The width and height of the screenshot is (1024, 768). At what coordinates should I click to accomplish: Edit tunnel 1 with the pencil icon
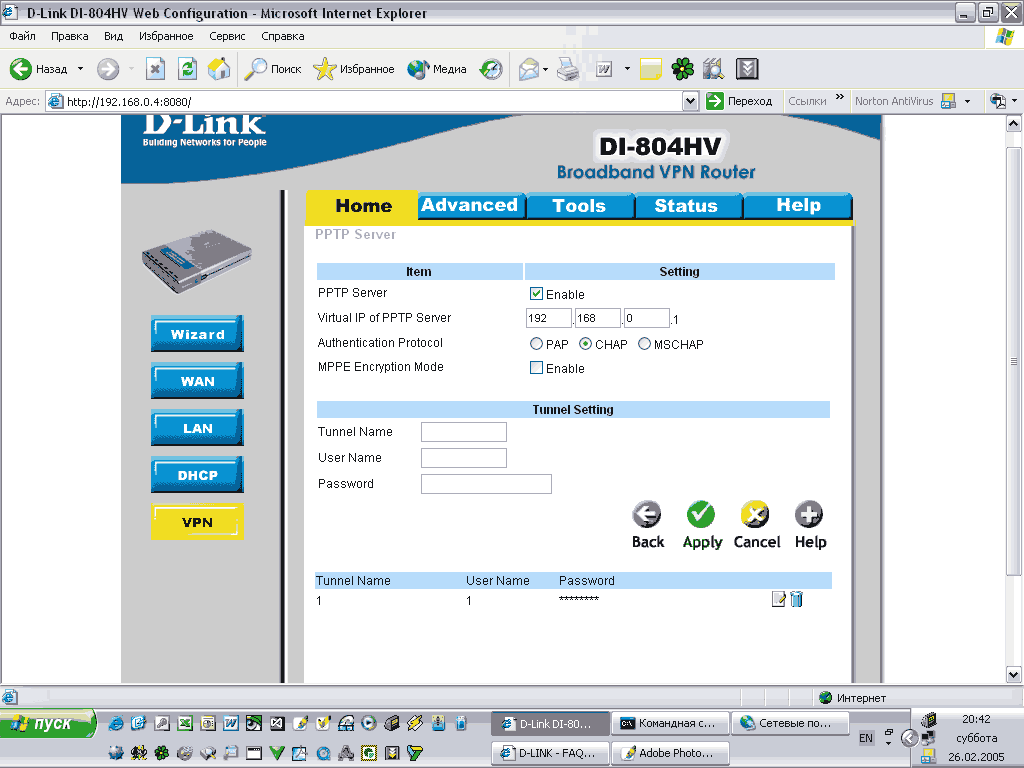[x=778, y=599]
